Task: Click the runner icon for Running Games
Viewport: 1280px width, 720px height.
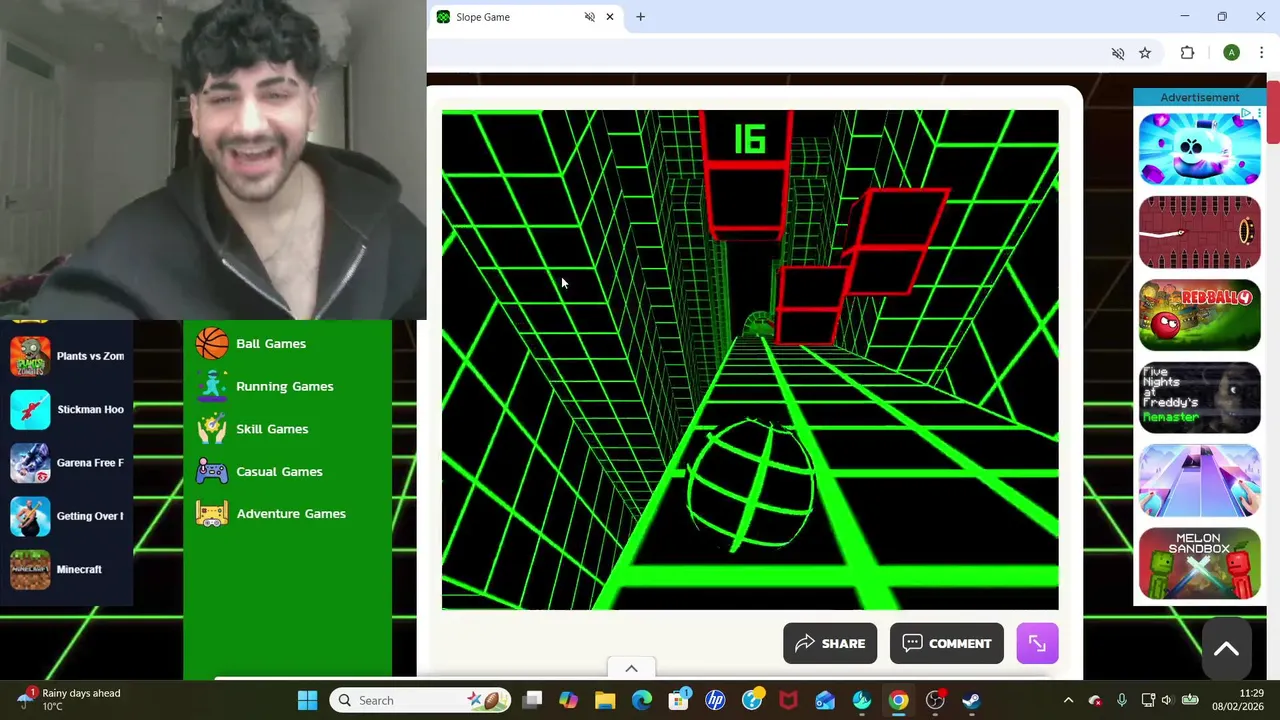Action: pos(212,386)
